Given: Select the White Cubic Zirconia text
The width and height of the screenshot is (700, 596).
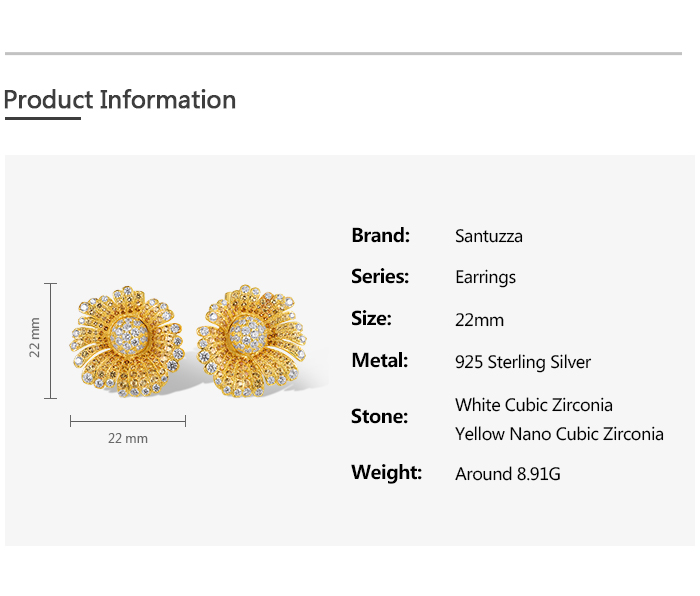Looking at the screenshot, I should 534,405.
